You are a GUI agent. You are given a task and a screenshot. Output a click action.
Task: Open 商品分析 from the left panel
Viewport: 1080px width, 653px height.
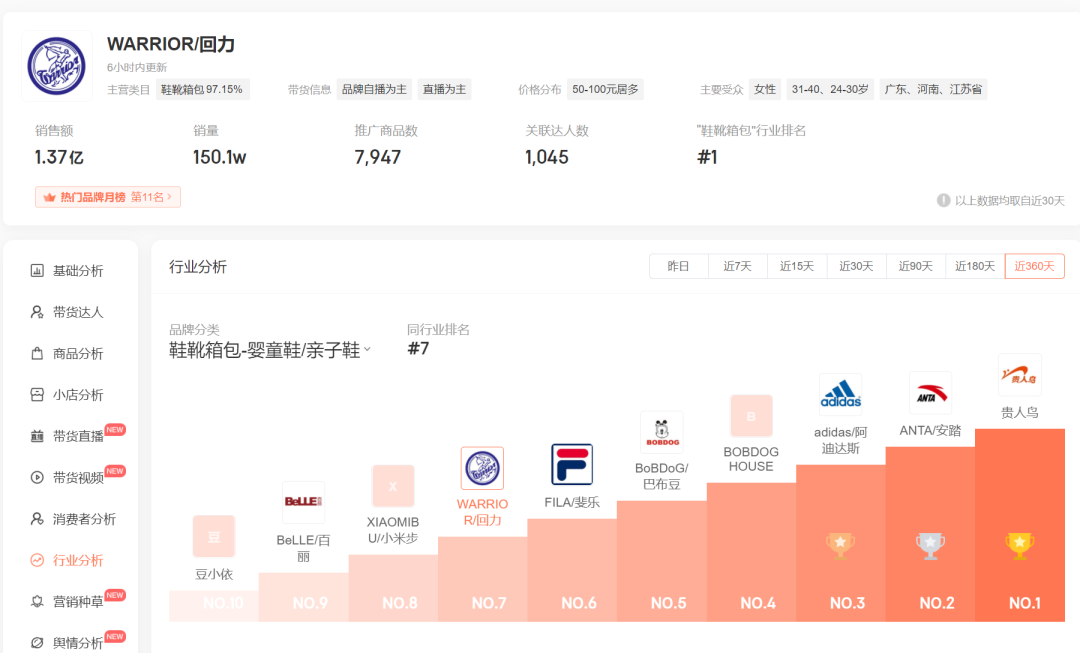(x=77, y=353)
